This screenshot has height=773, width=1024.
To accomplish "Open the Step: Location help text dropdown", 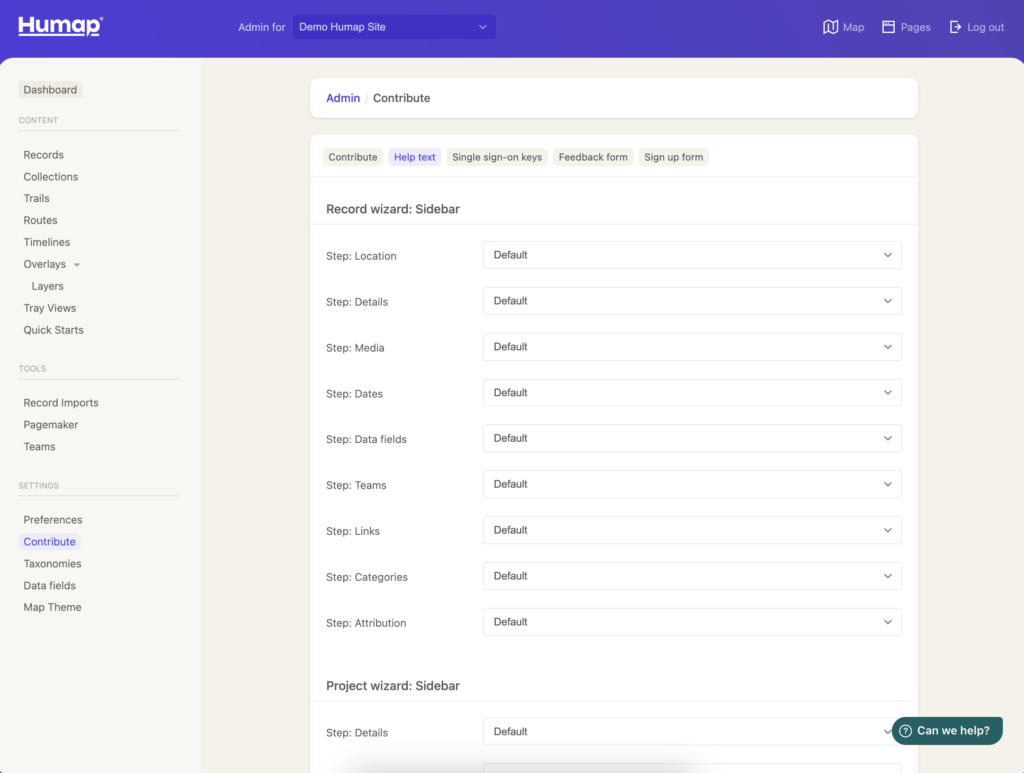I will pos(691,255).
